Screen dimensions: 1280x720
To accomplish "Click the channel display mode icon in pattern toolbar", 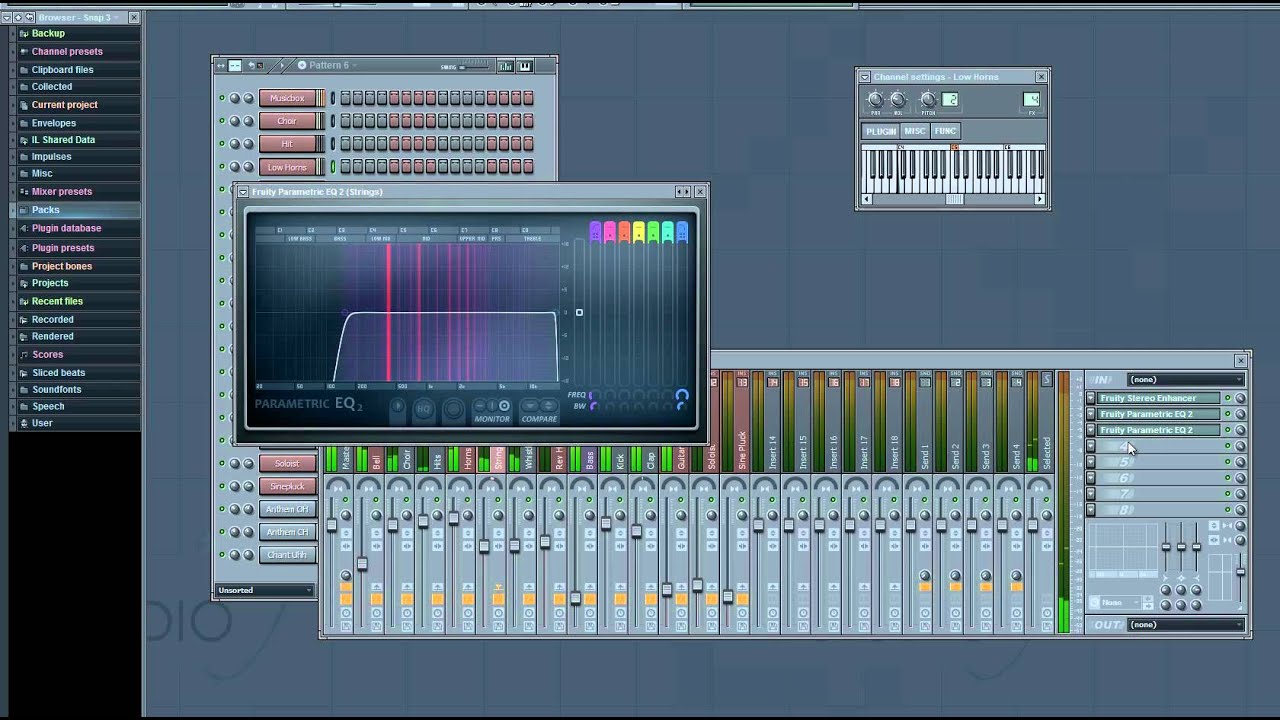I will click(x=233, y=65).
